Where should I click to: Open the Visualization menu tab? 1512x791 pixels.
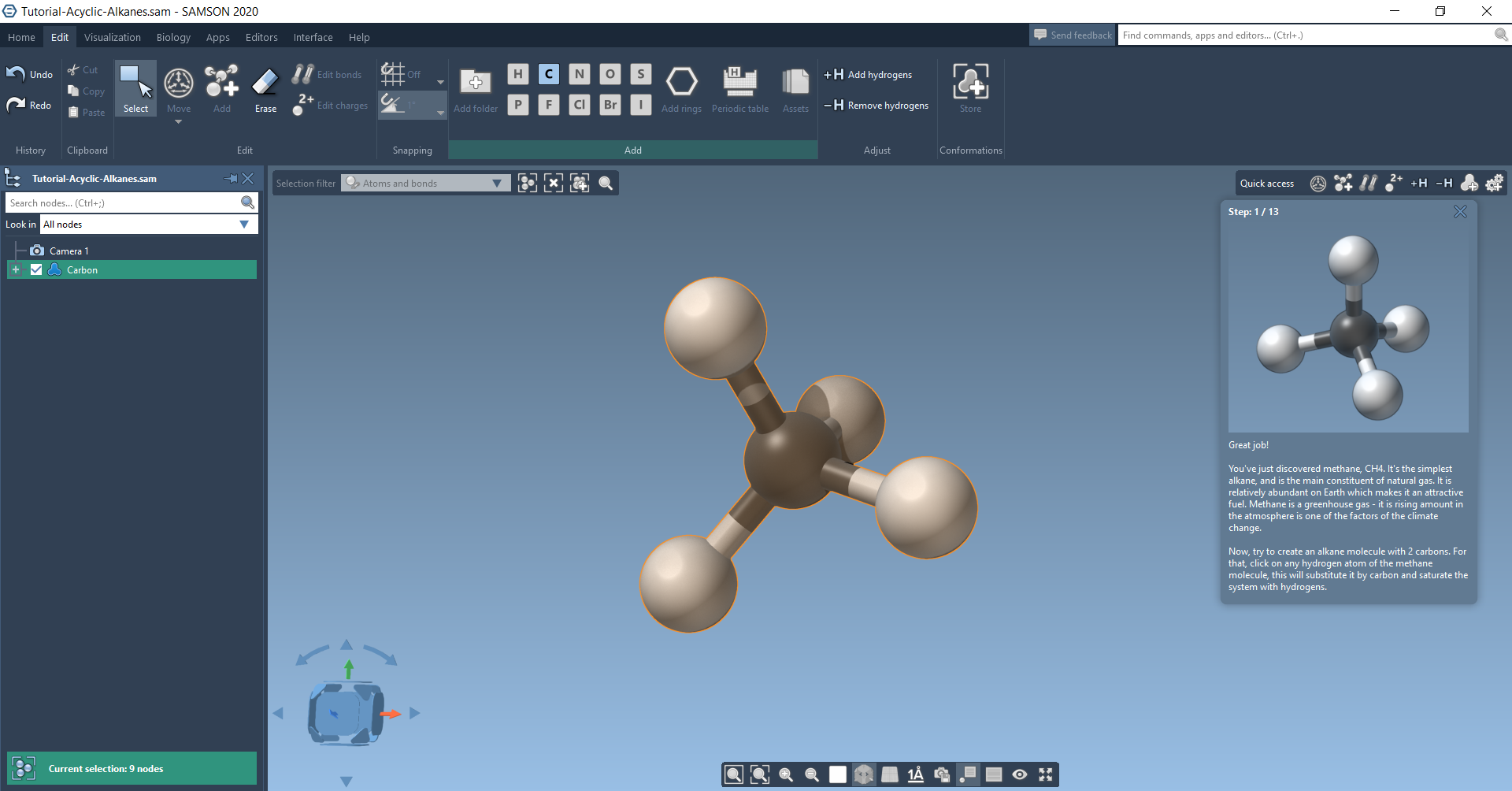[x=113, y=37]
